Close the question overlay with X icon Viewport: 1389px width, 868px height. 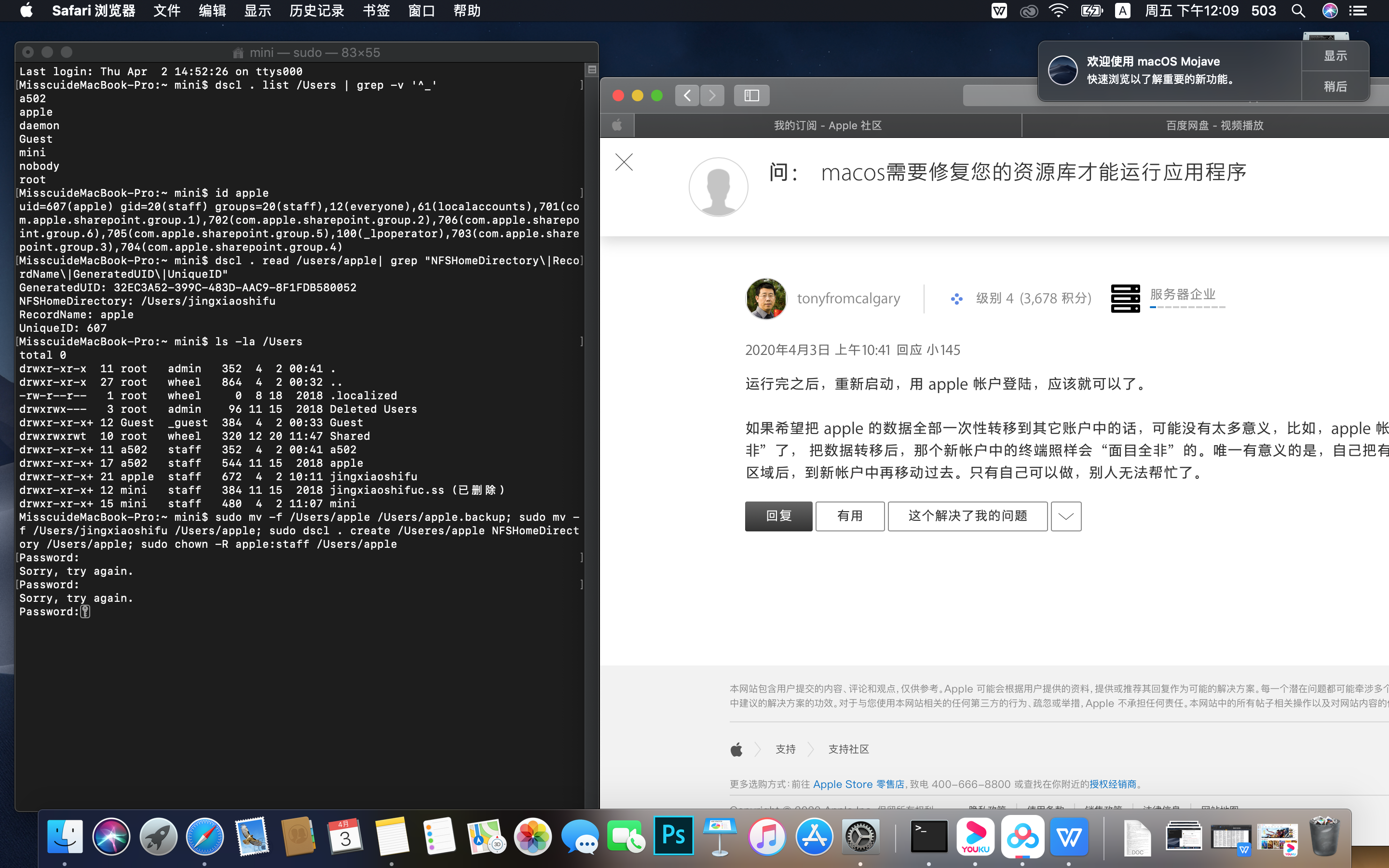(x=624, y=163)
